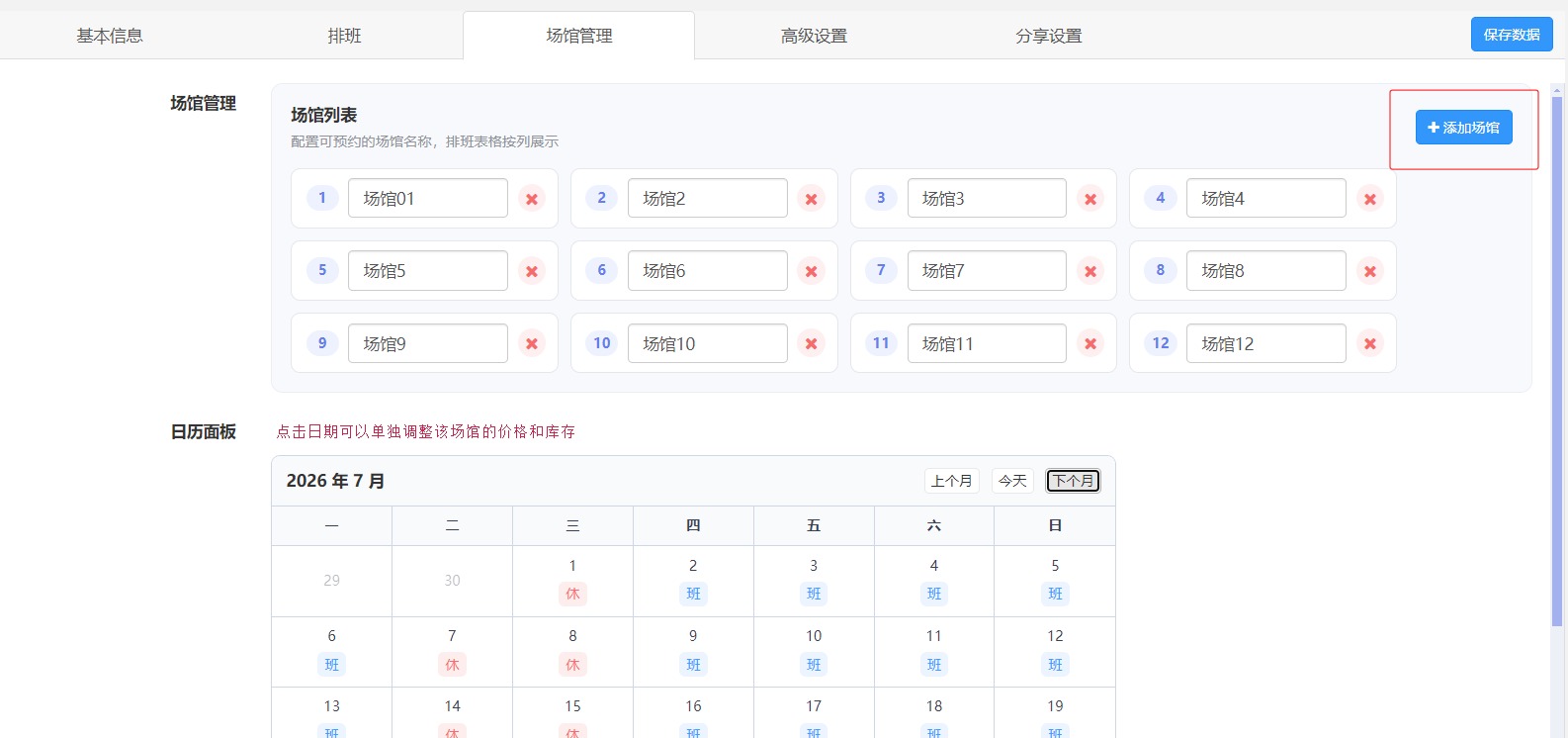
Task: Click the 保存数据 button
Action: click(1512, 35)
